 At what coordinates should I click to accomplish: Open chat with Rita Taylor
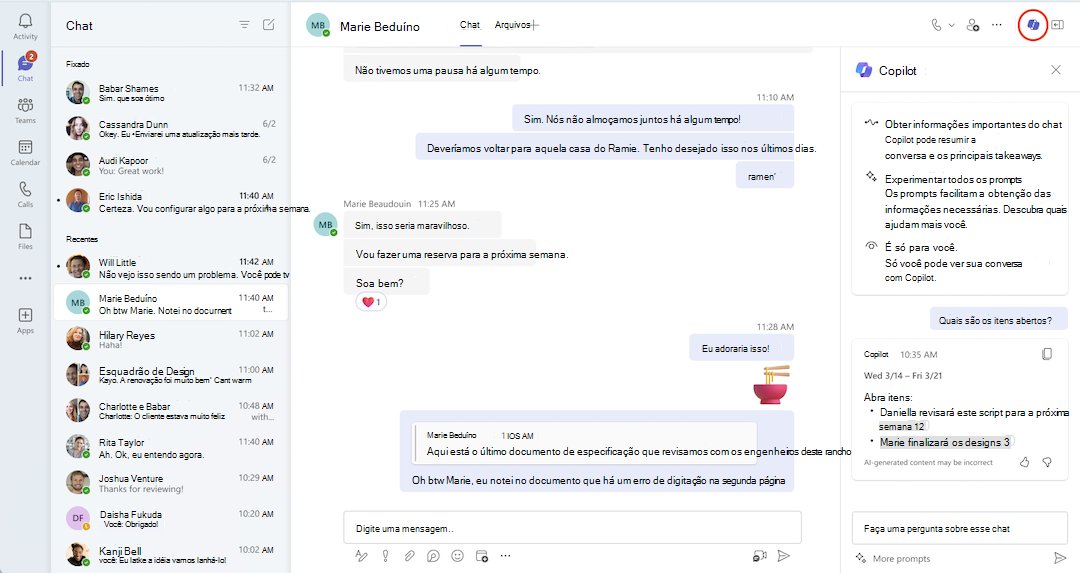(171, 447)
